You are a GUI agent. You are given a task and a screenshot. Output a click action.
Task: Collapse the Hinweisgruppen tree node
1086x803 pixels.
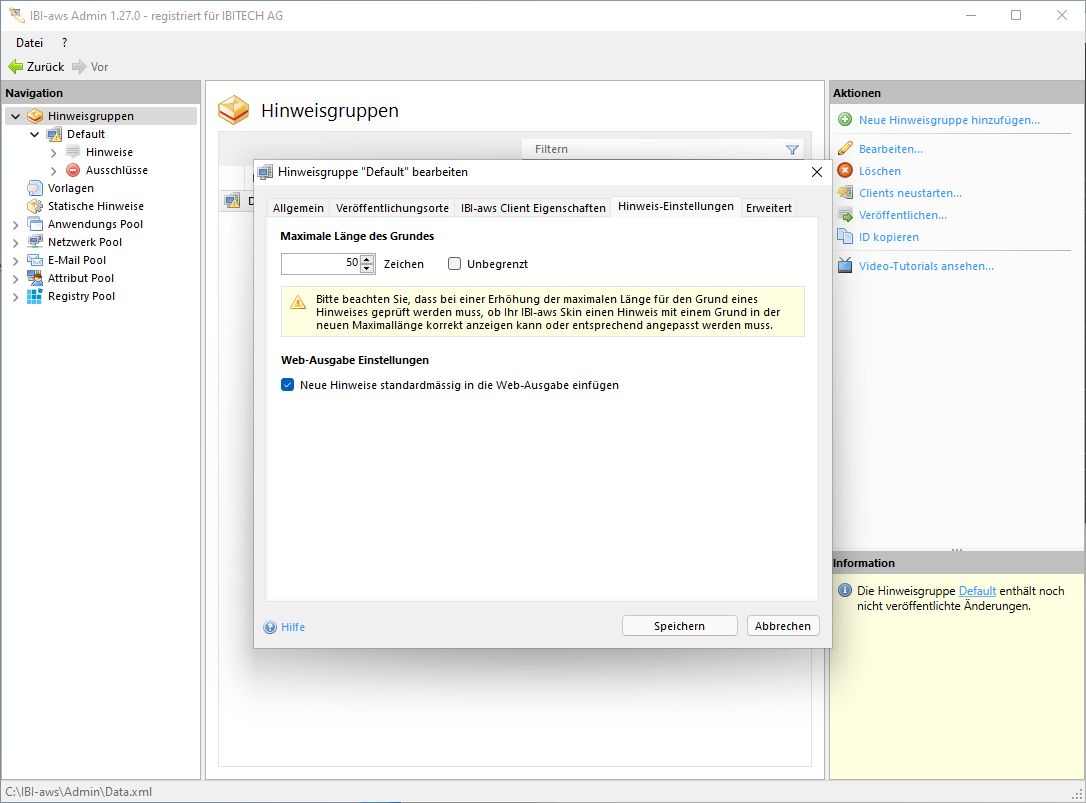click(x=15, y=116)
